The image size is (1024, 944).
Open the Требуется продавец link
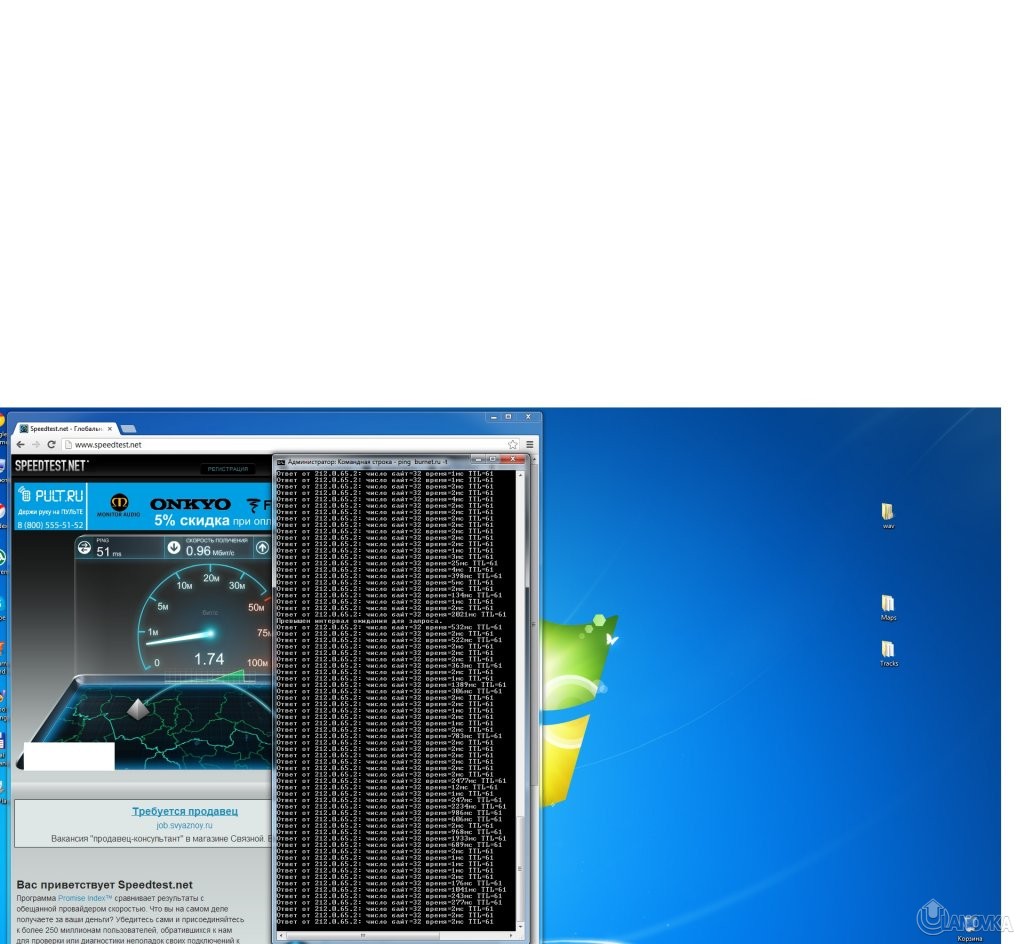click(x=185, y=811)
